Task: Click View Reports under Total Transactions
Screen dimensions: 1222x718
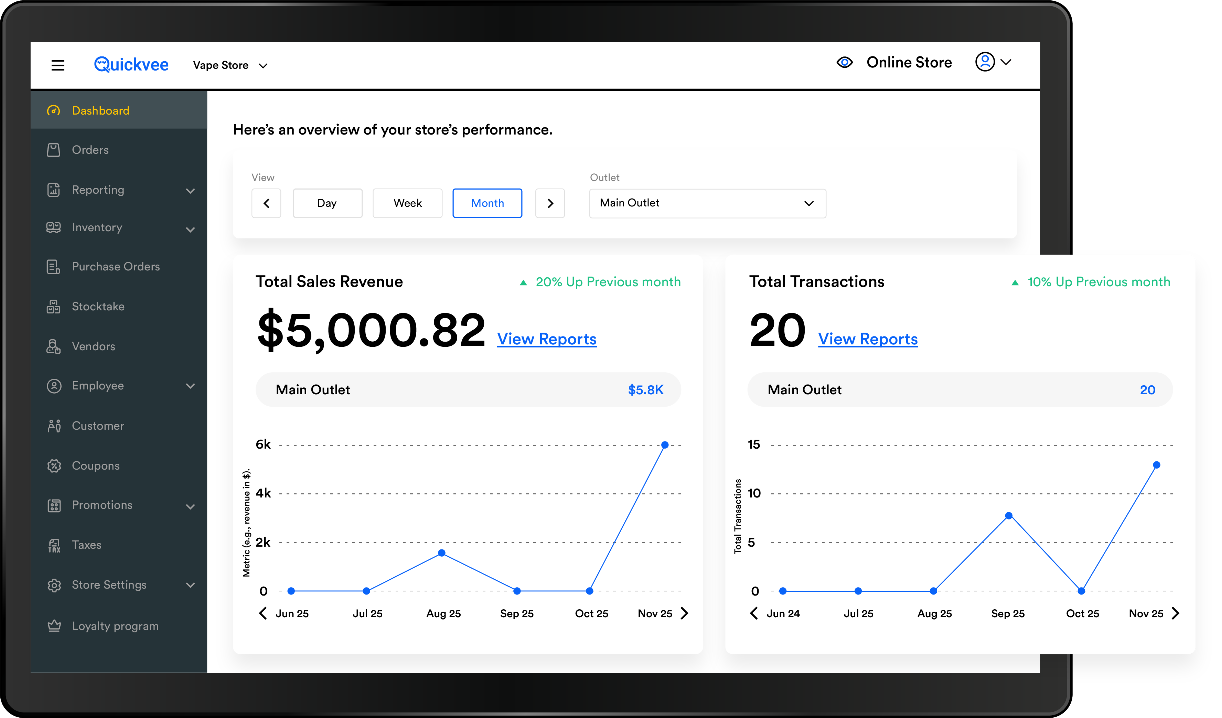Action: (x=868, y=339)
